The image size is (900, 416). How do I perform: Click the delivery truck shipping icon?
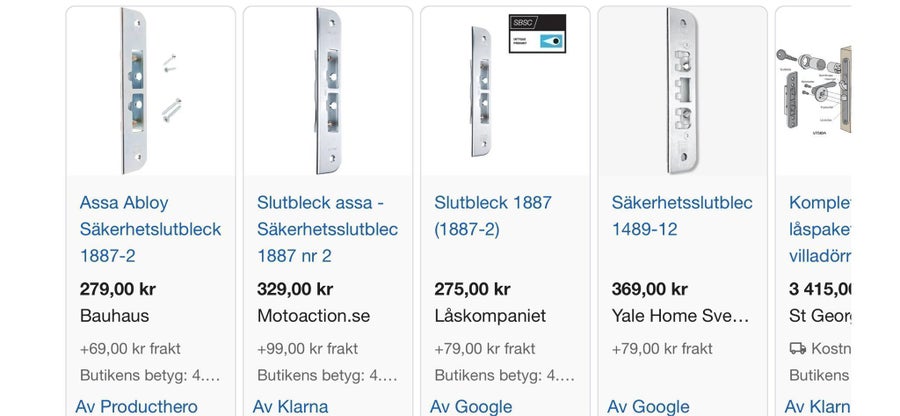(797, 348)
